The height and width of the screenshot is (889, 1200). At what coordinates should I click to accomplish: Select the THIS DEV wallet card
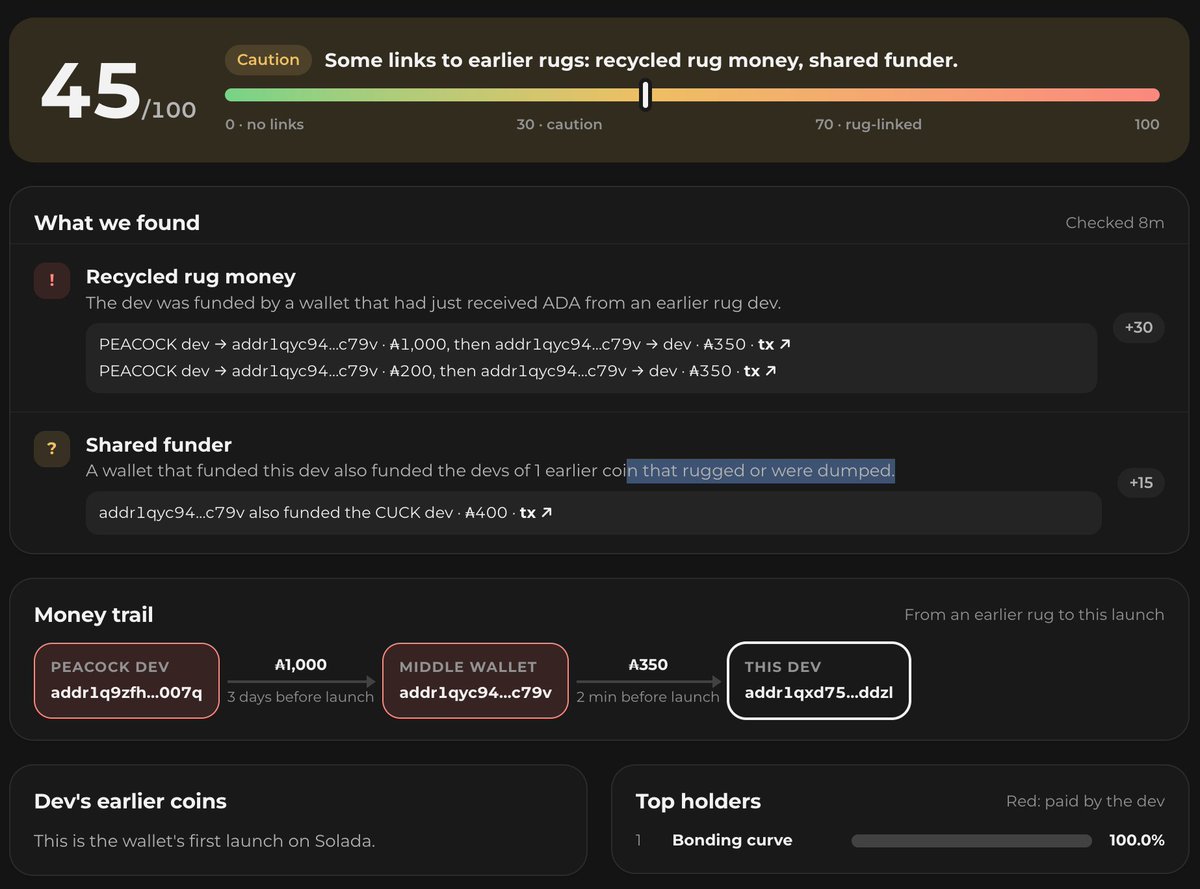[x=818, y=680]
